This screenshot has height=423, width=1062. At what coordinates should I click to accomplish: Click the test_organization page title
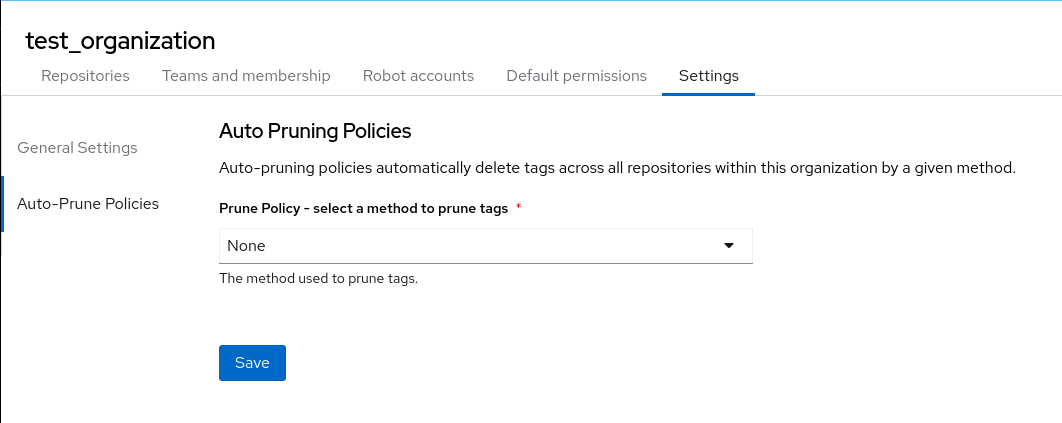coord(120,41)
